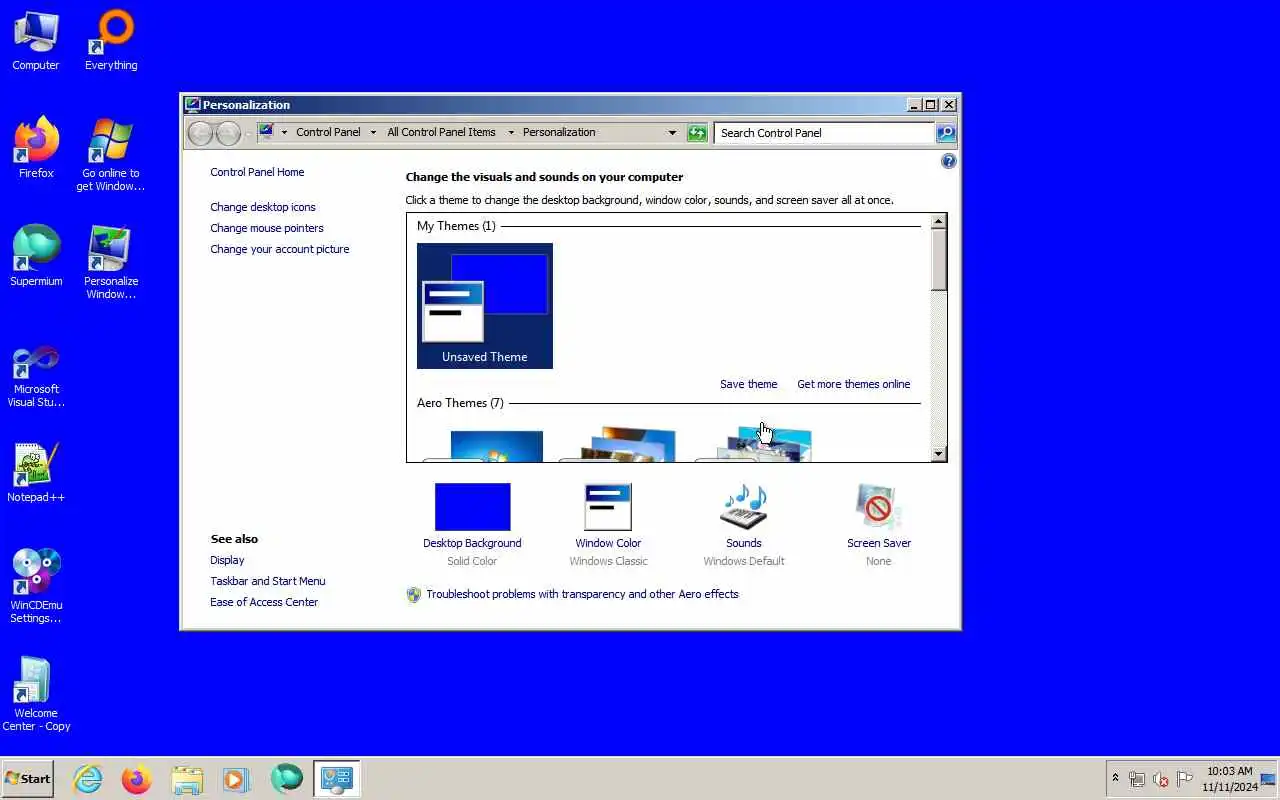Open Control Panel Home link
1280x800 pixels.
tap(257, 172)
